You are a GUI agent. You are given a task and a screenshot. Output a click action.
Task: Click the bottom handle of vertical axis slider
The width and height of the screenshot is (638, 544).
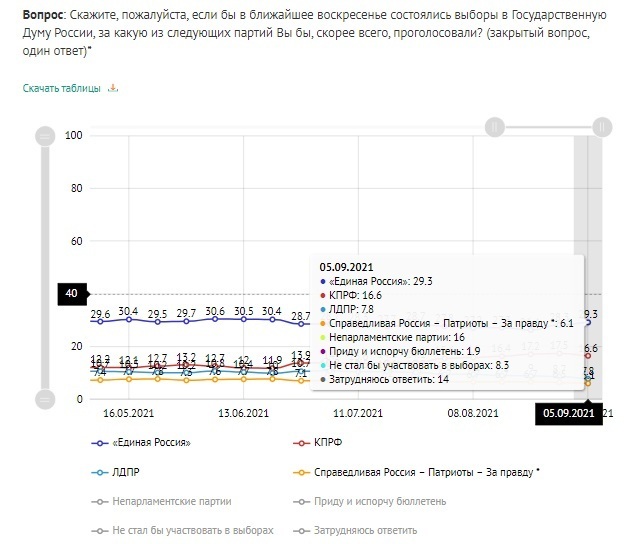pyautogui.click(x=43, y=399)
